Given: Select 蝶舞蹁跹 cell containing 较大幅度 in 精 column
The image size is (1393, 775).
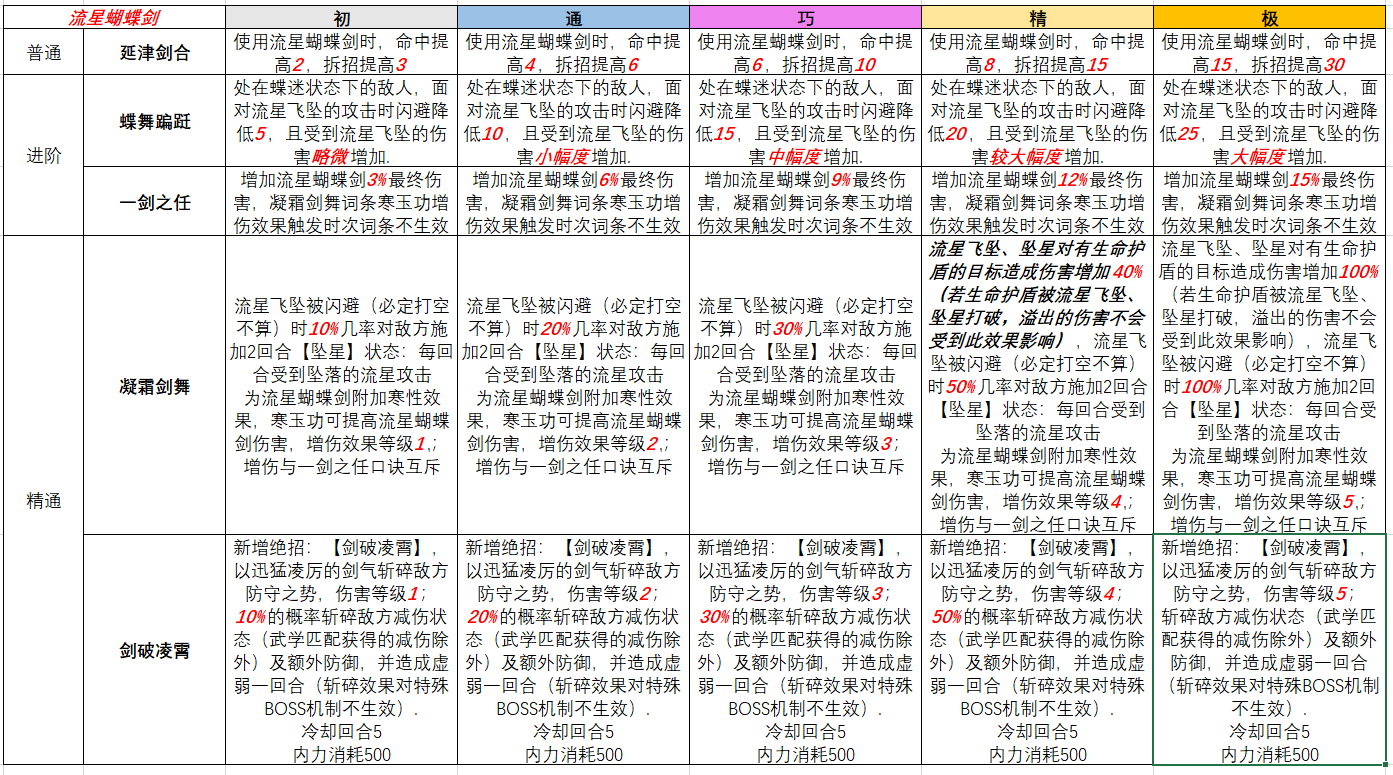Looking at the screenshot, I should [1037, 121].
